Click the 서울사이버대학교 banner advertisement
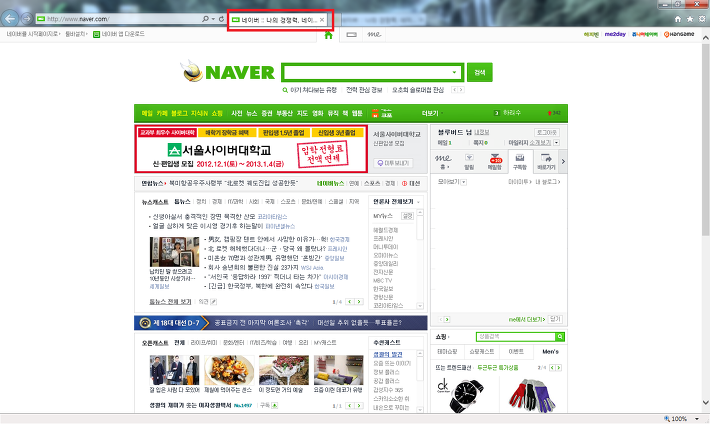Viewport: 710px width, 424px height. pos(251,149)
